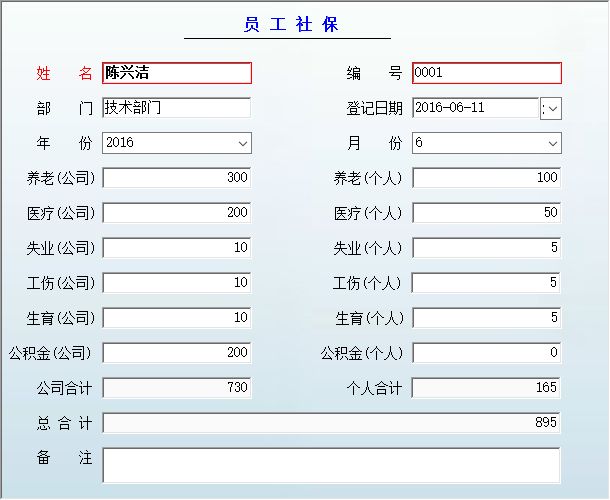Click the 个人合计 label
610x500 pixels.
[374, 388]
